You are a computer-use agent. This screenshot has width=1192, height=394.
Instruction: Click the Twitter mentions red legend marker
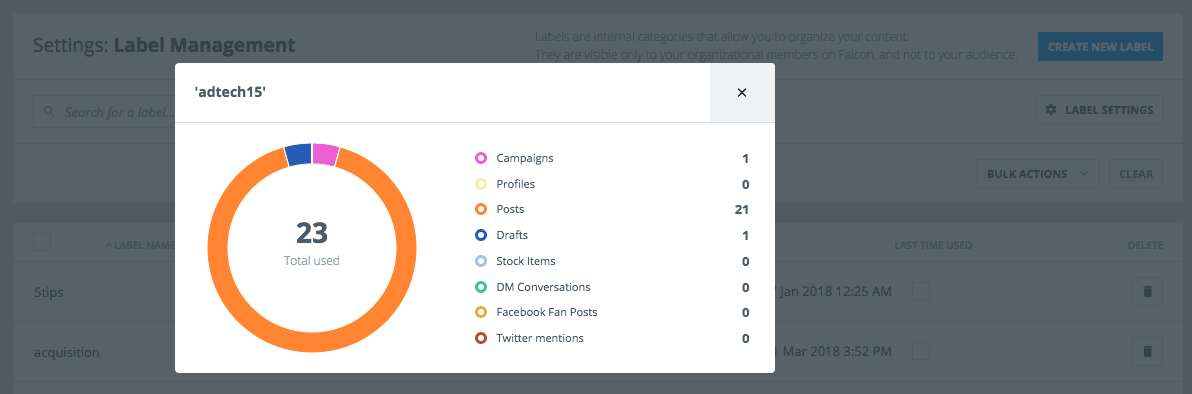pos(480,338)
